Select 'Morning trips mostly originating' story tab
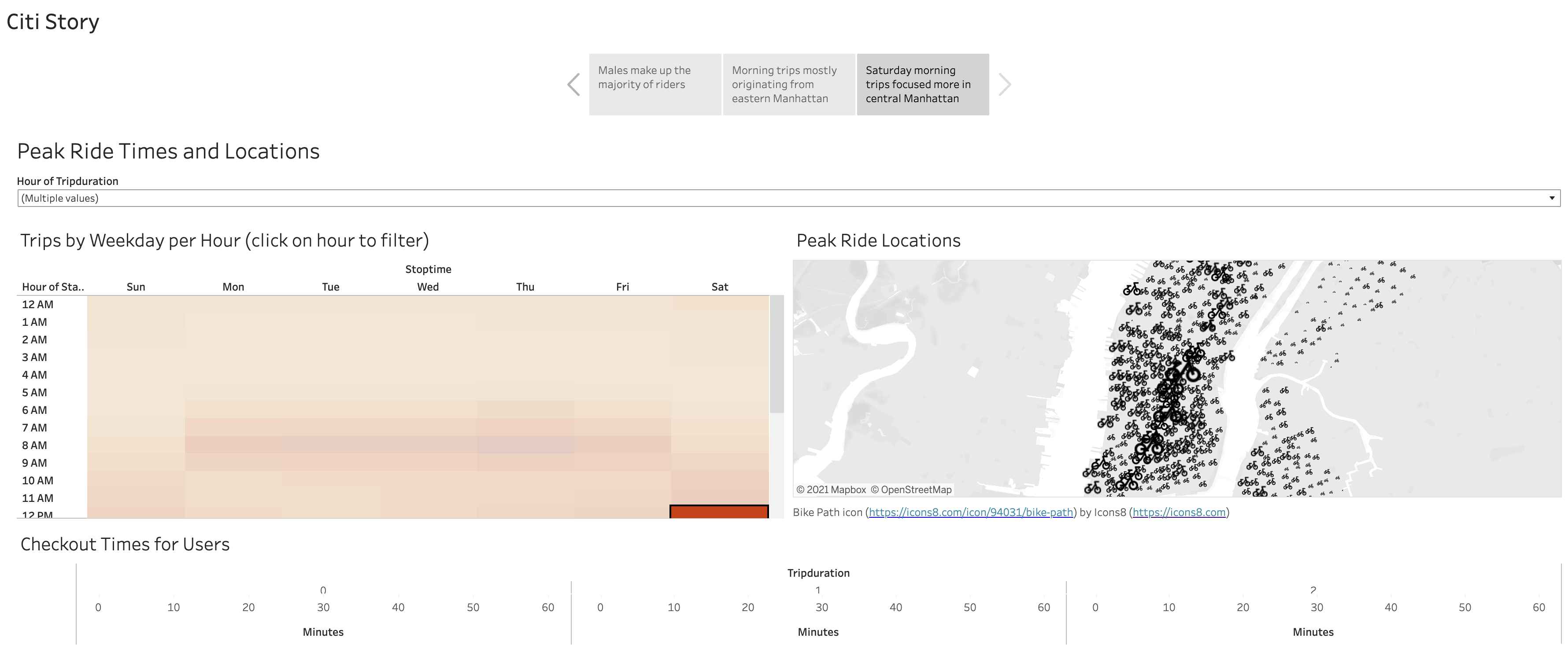The height and width of the screenshot is (656, 1568). pyautogui.click(x=788, y=84)
